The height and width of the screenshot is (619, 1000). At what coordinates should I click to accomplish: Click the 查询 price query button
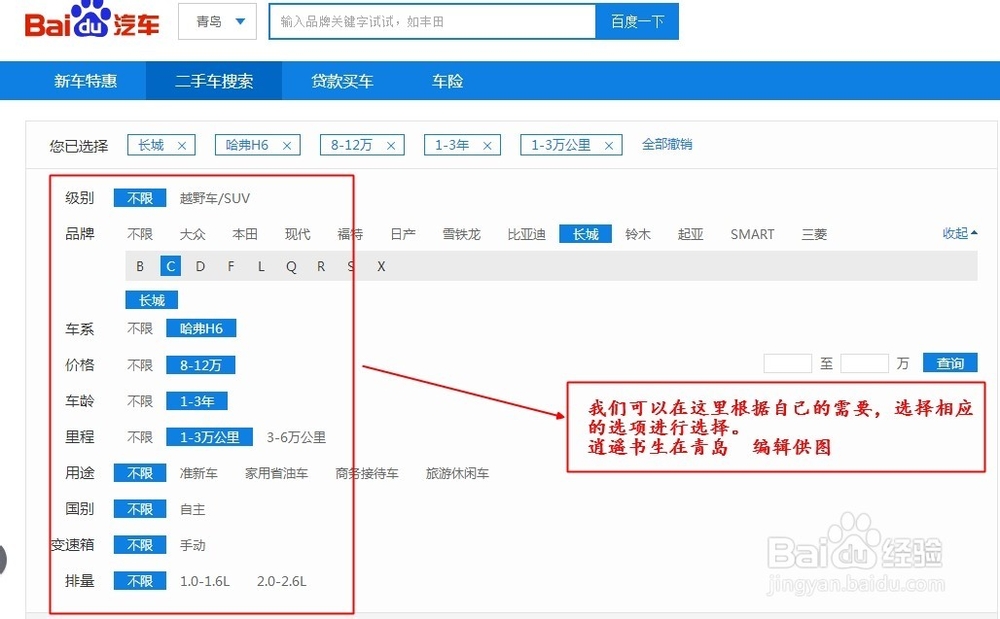coord(950,363)
